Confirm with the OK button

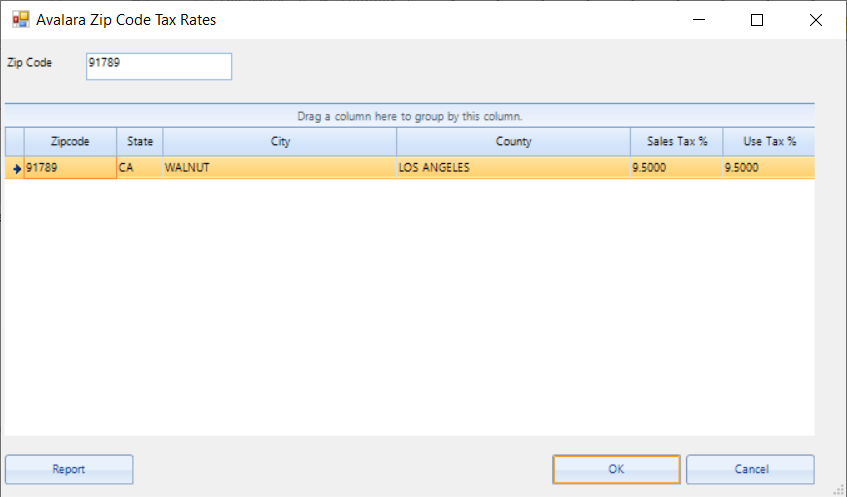(616, 469)
